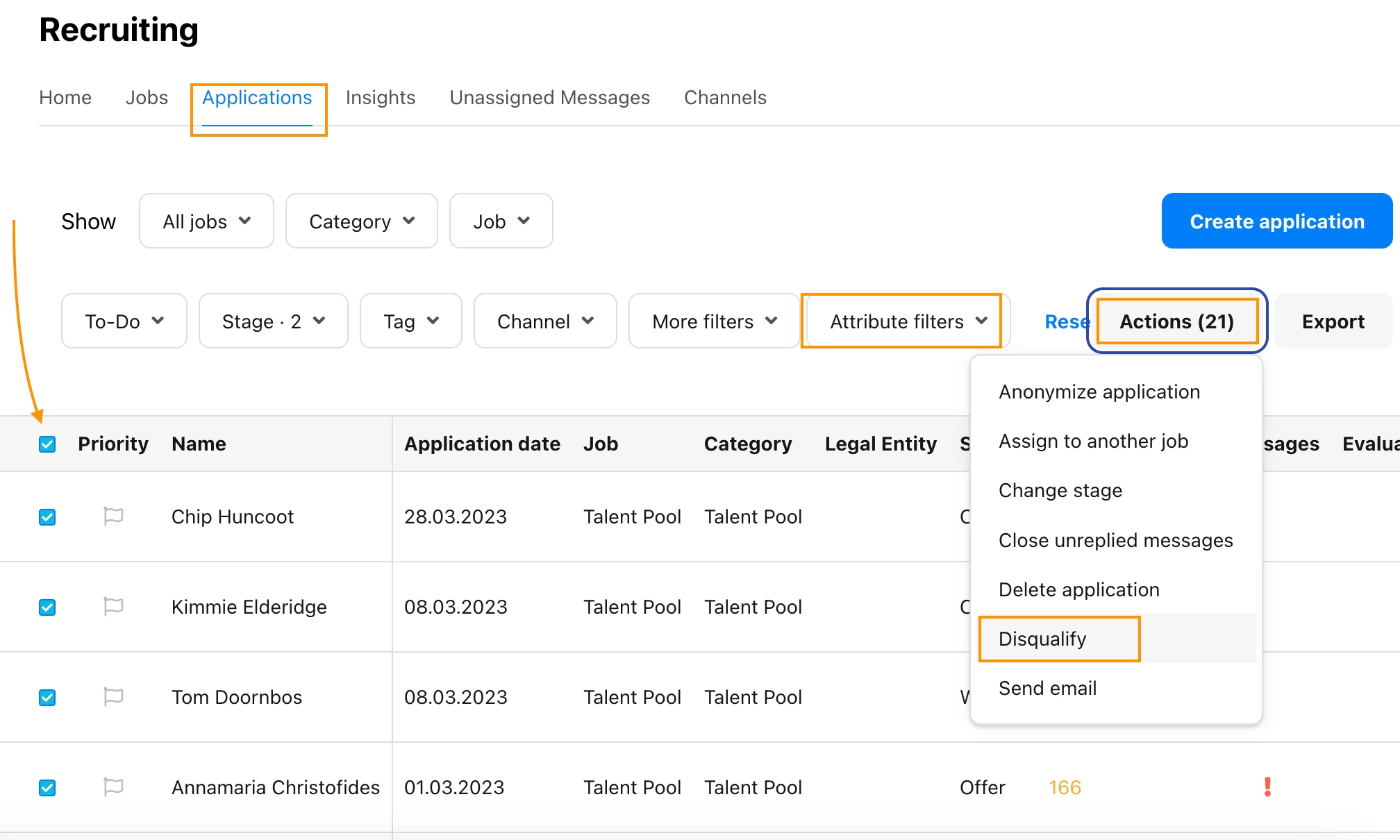Click the Category column header in the table
This screenshot has height=840, width=1400.
(748, 444)
